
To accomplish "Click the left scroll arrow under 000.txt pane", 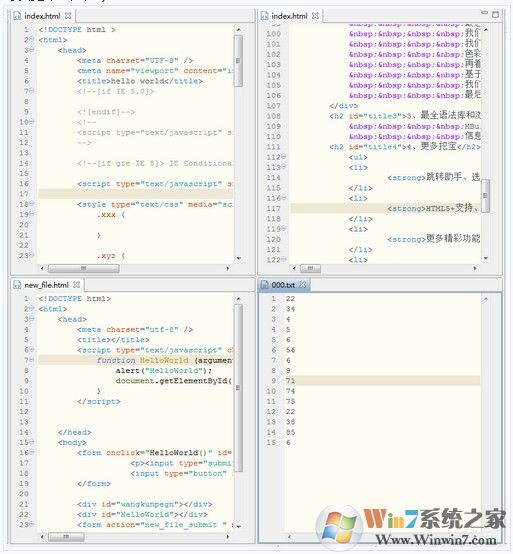I will click(290, 537).
